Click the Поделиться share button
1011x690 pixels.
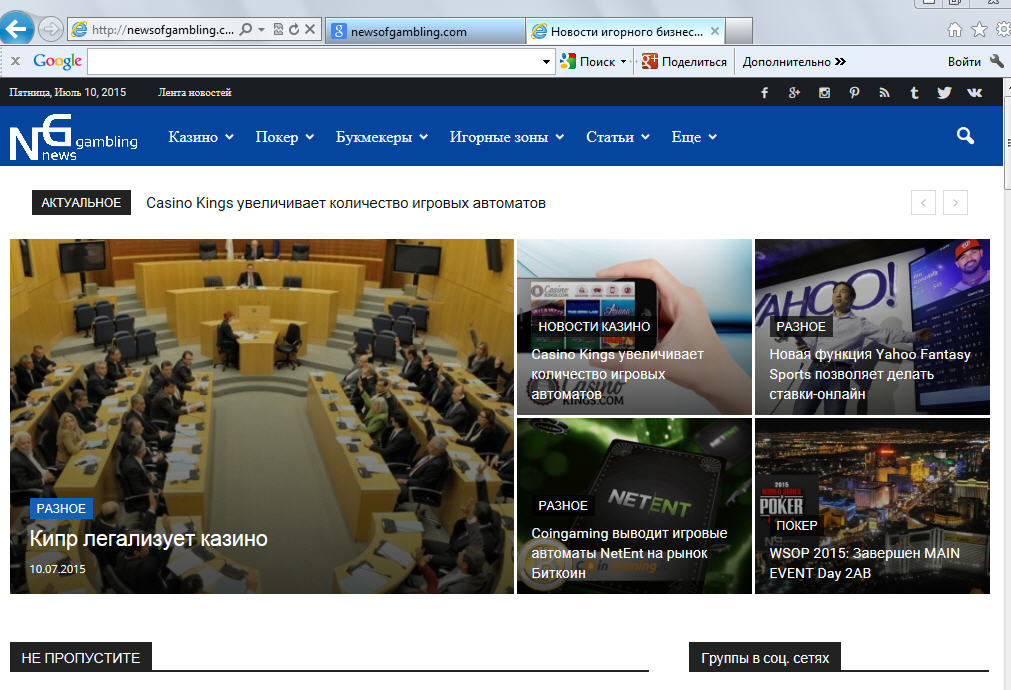pyautogui.click(x=685, y=62)
